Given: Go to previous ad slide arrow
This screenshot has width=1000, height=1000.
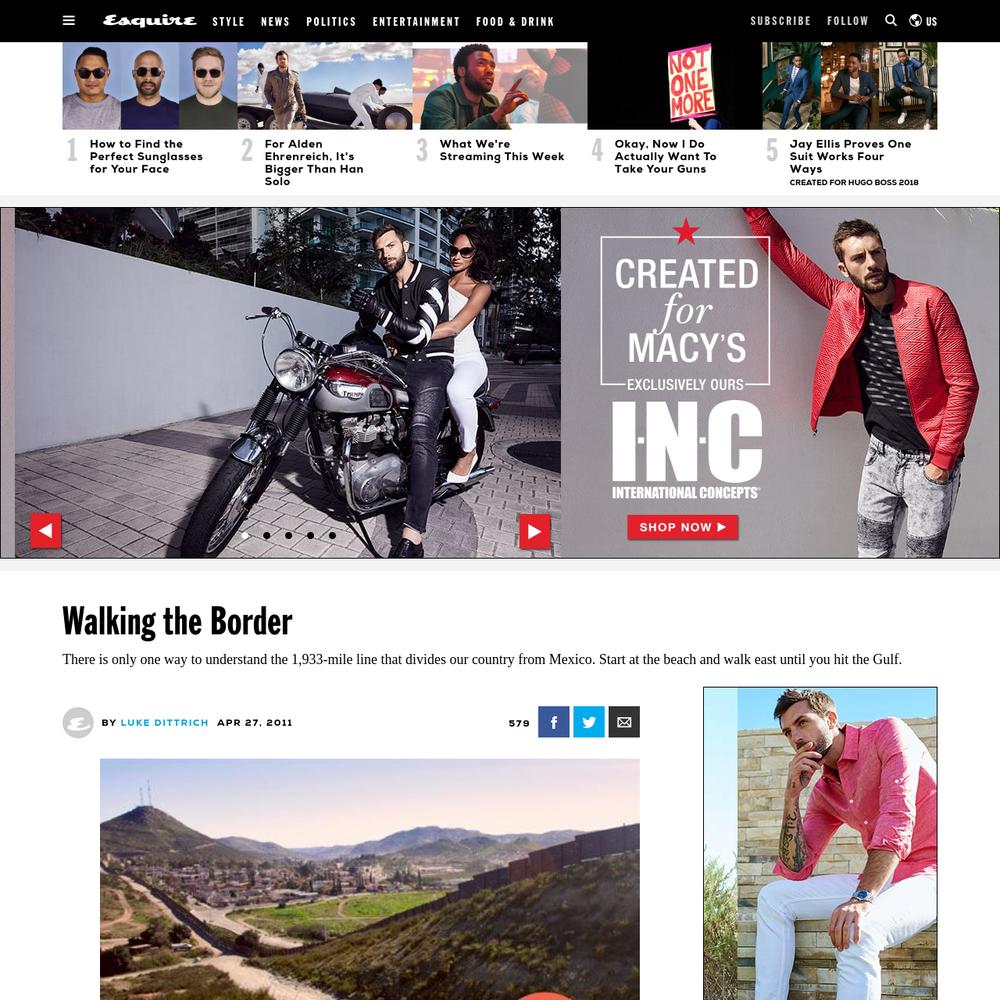Looking at the screenshot, I should [x=46, y=531].
